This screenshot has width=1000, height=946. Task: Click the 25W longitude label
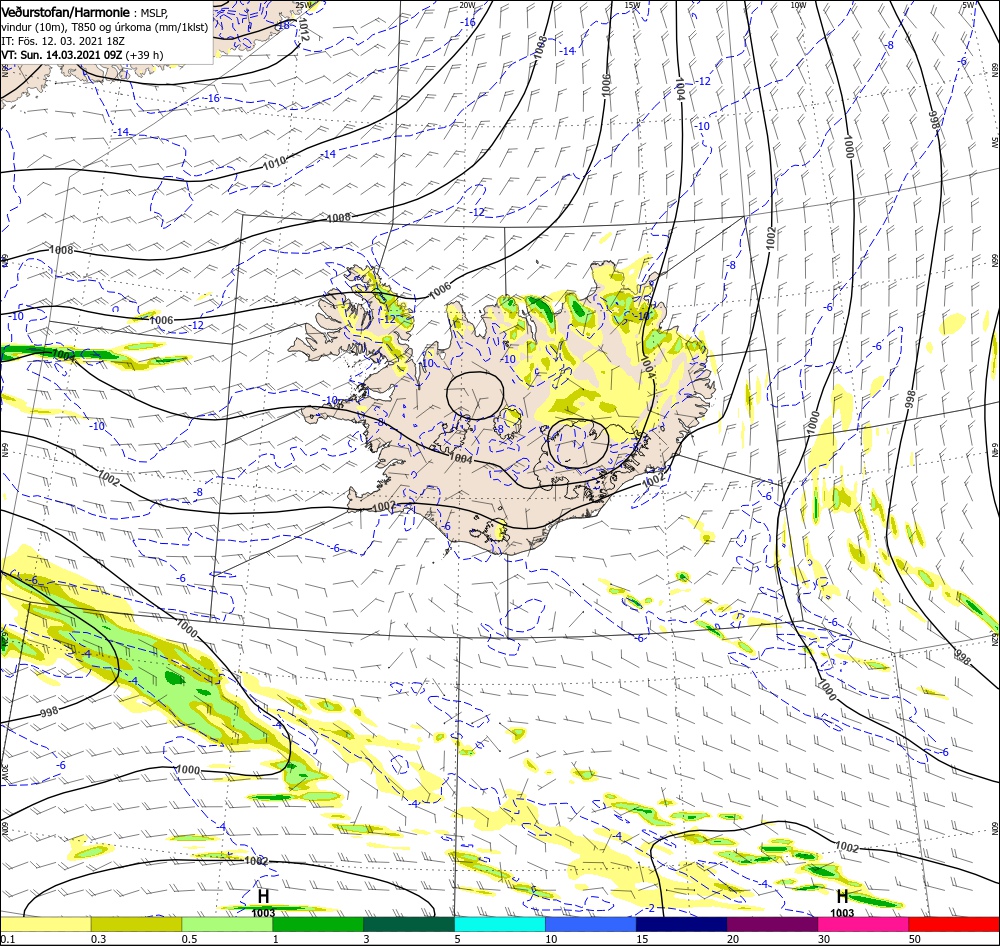304,5
